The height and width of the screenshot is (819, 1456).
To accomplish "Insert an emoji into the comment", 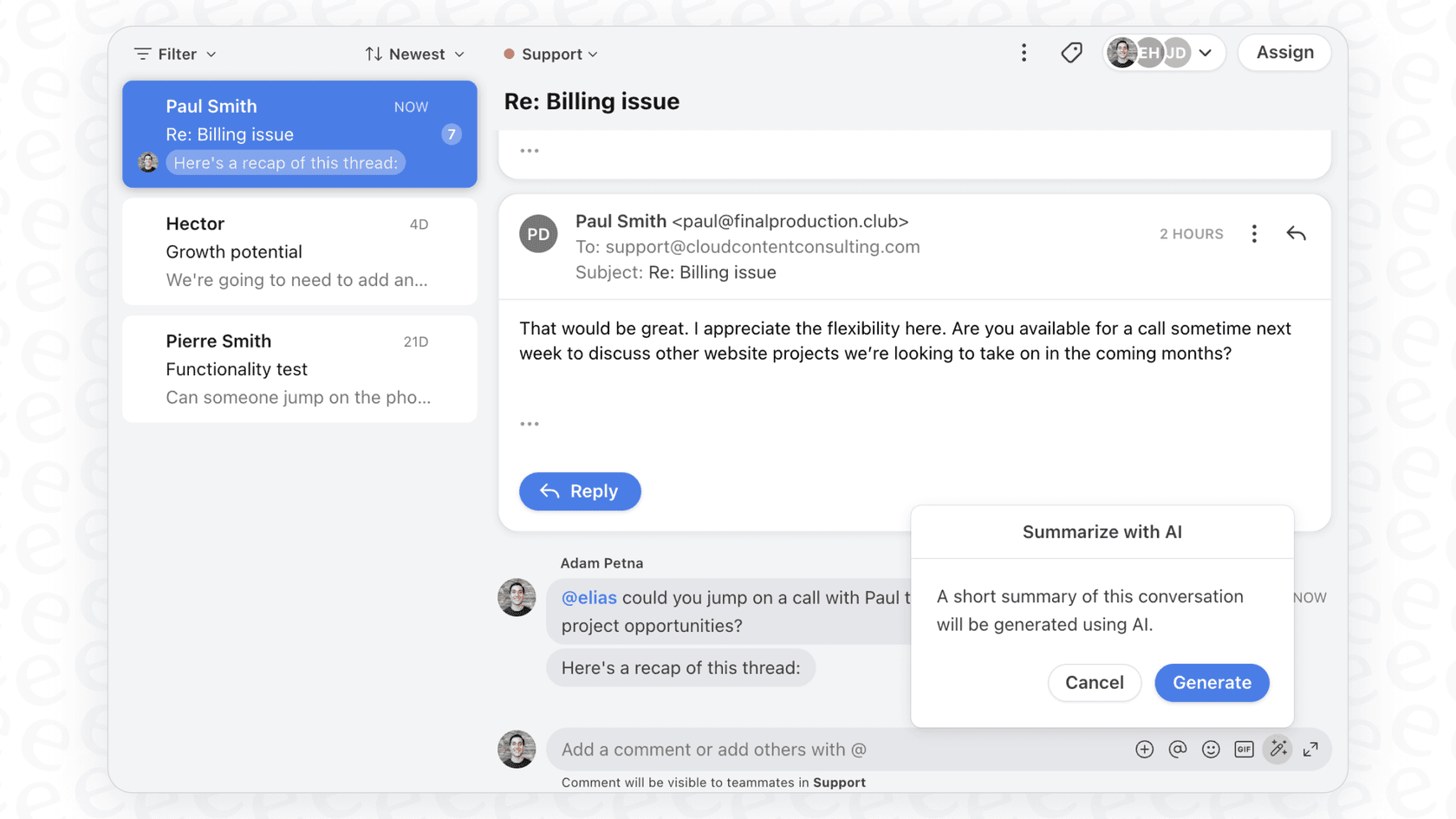I will tap(1210, 749).
